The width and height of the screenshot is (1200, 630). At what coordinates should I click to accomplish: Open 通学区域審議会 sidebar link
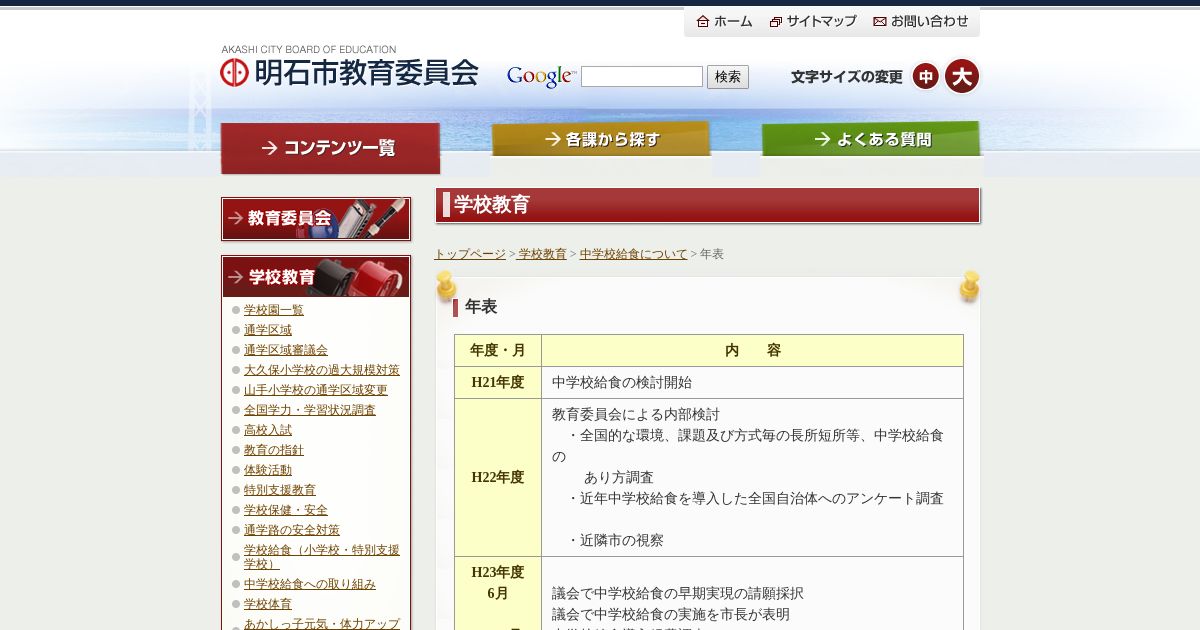tap(286, 350)
